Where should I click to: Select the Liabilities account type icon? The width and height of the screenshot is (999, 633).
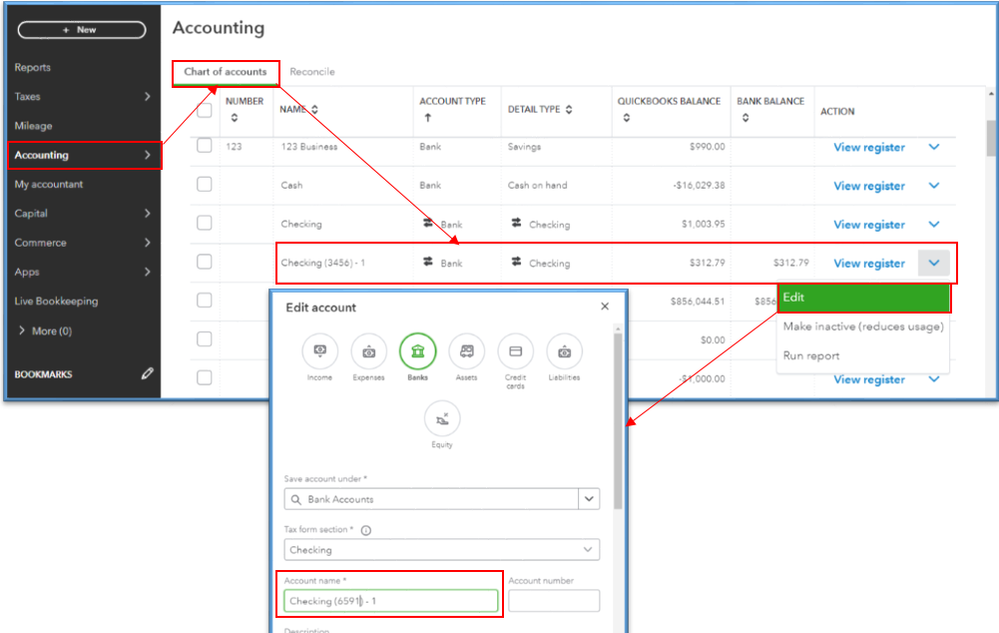pos(564,351)
